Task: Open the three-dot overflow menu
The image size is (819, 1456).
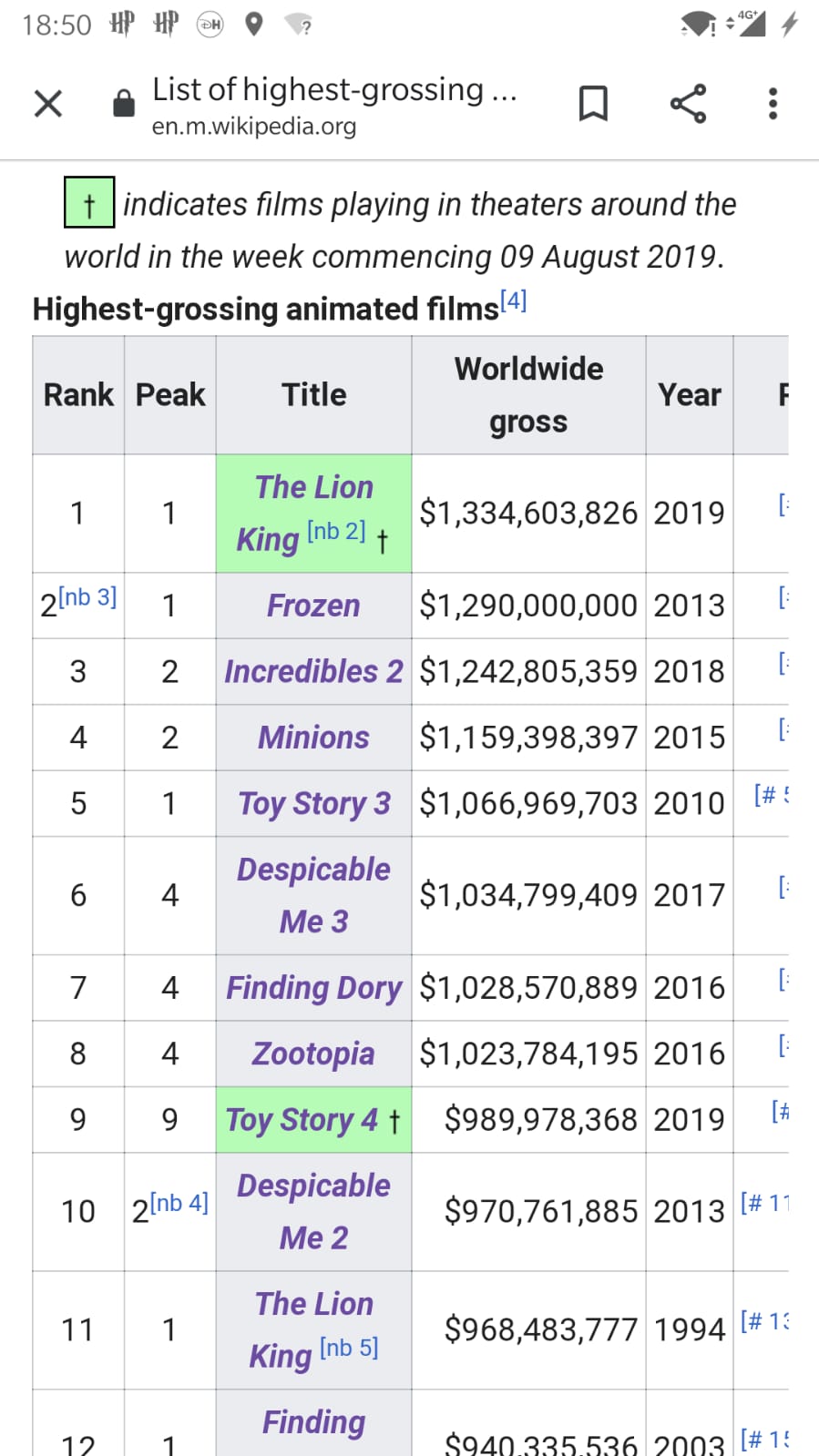Action: click(x=773, y=104)
